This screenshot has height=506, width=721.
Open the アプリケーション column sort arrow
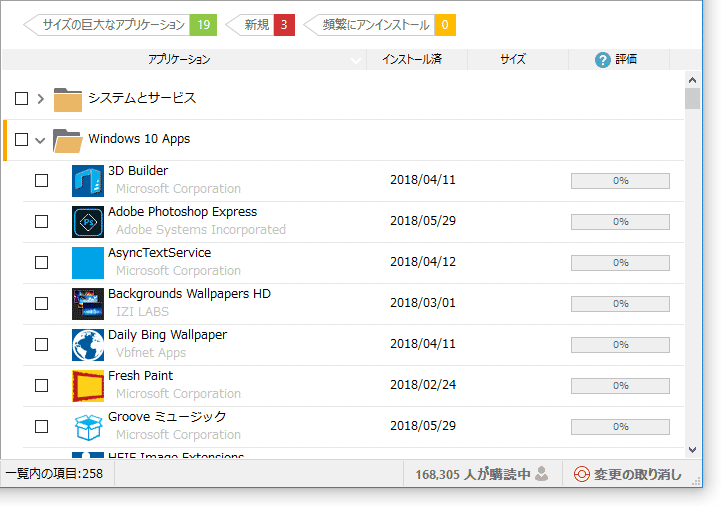click(x=355, y=60)
